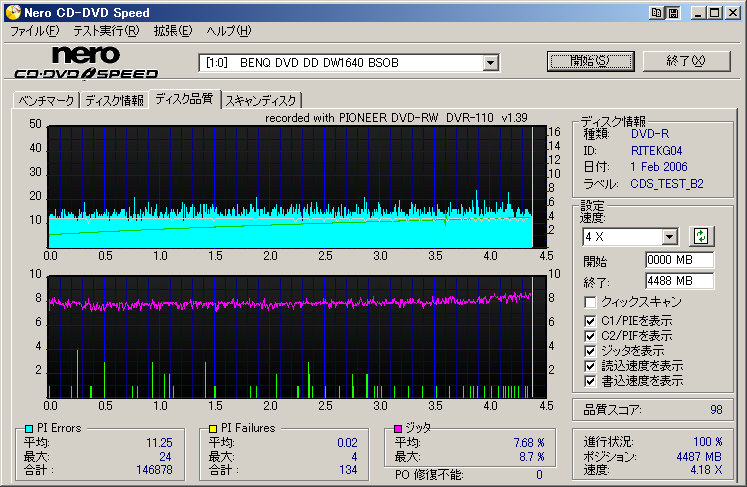Click the 品質スコア value 98
Viewport: 747px width, 487px height.
[x=716, y=410]
